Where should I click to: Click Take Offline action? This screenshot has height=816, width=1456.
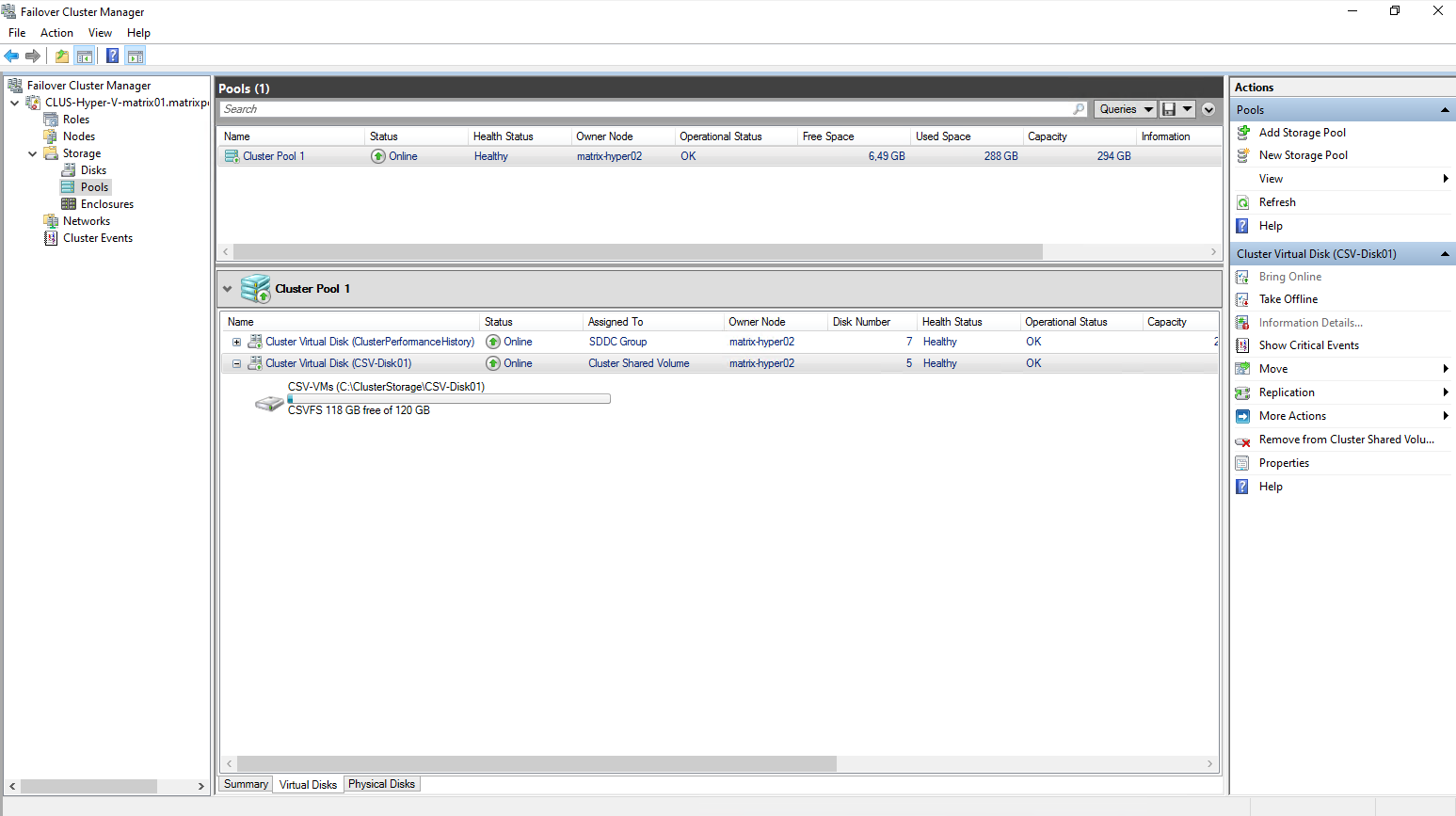(x=1288, y=299)
